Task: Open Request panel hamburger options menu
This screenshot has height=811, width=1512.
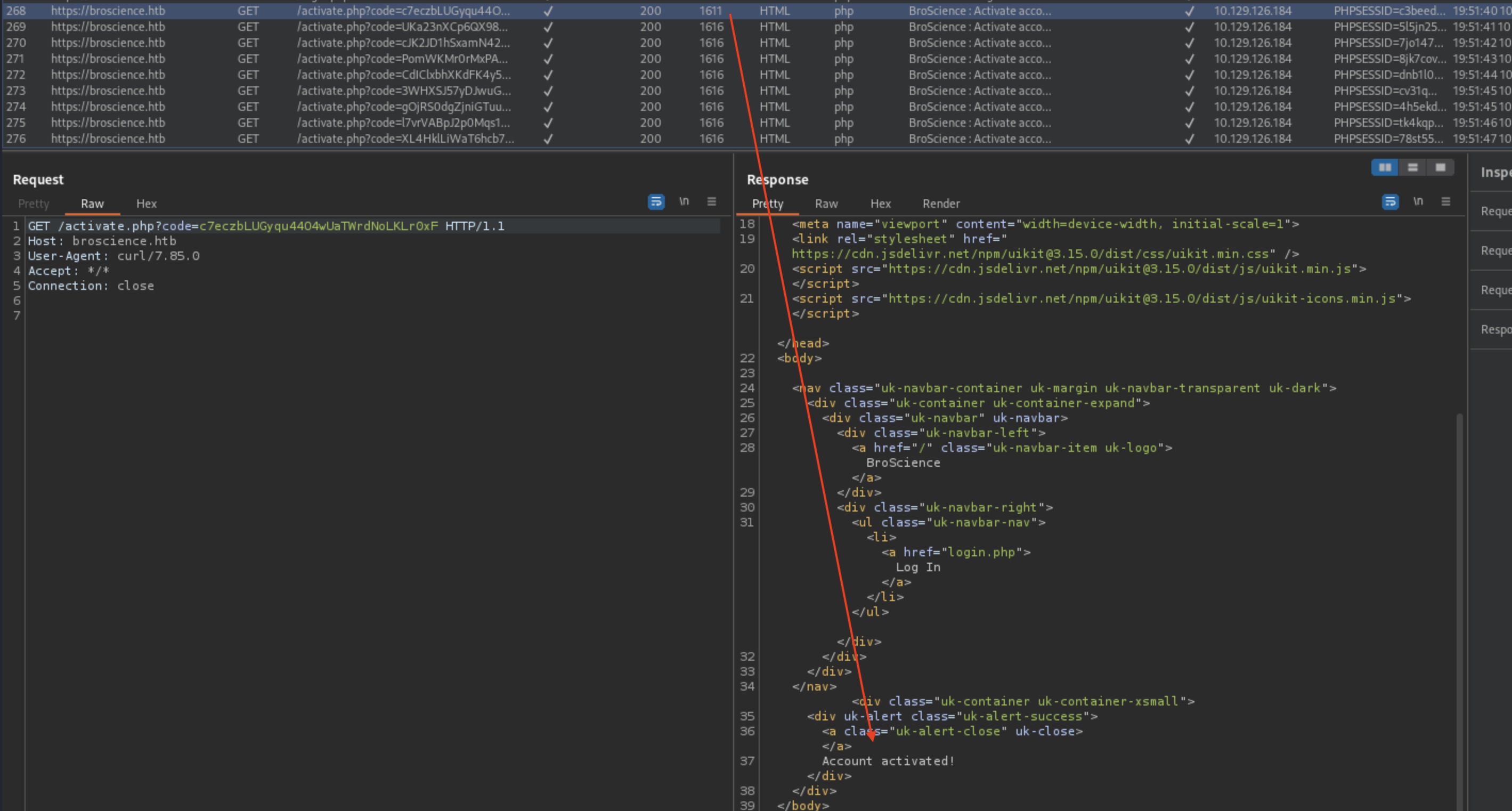Action: click(711, 201)
